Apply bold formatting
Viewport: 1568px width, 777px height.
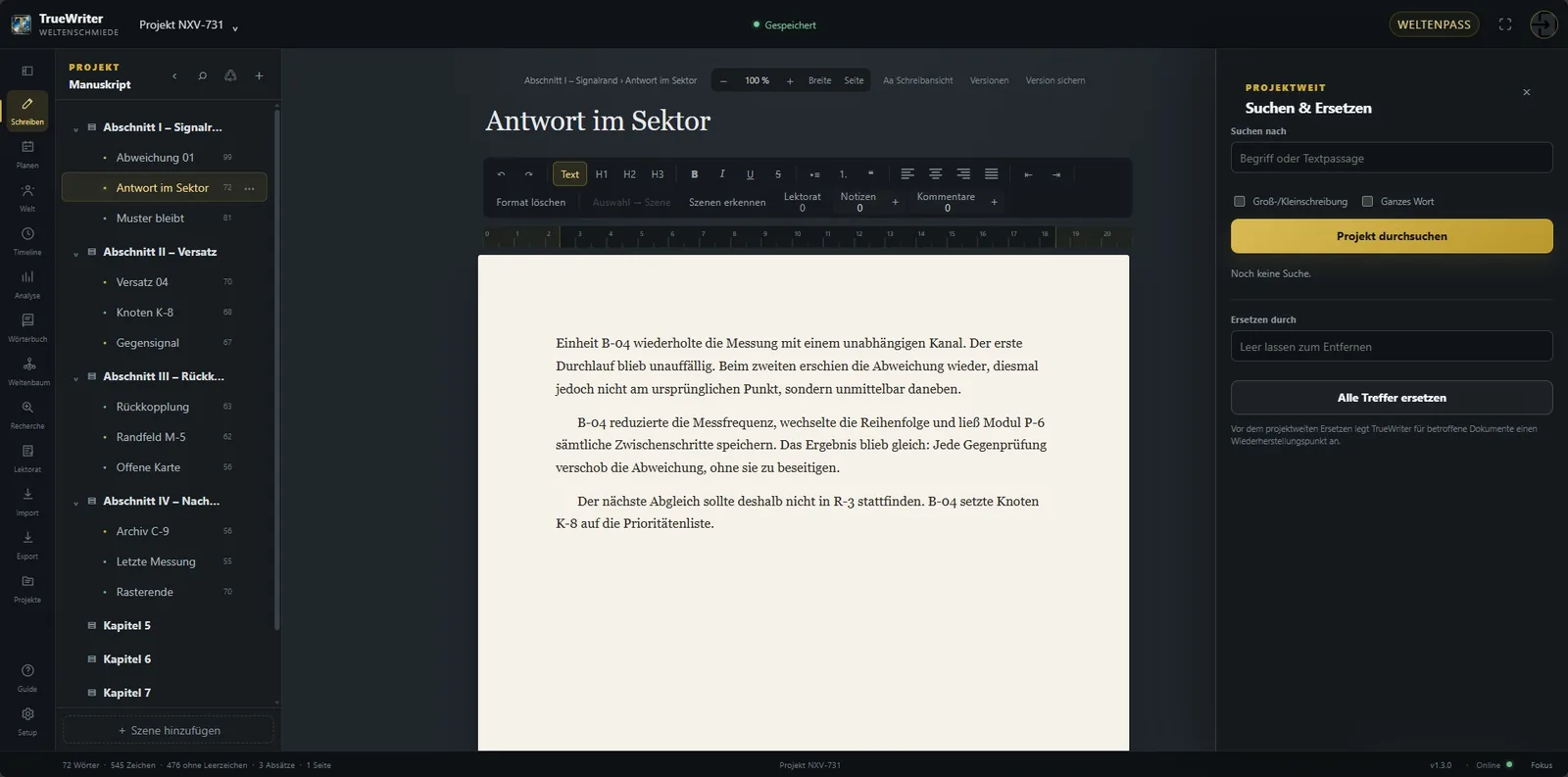pyautogui.click(x=695, y=174)
